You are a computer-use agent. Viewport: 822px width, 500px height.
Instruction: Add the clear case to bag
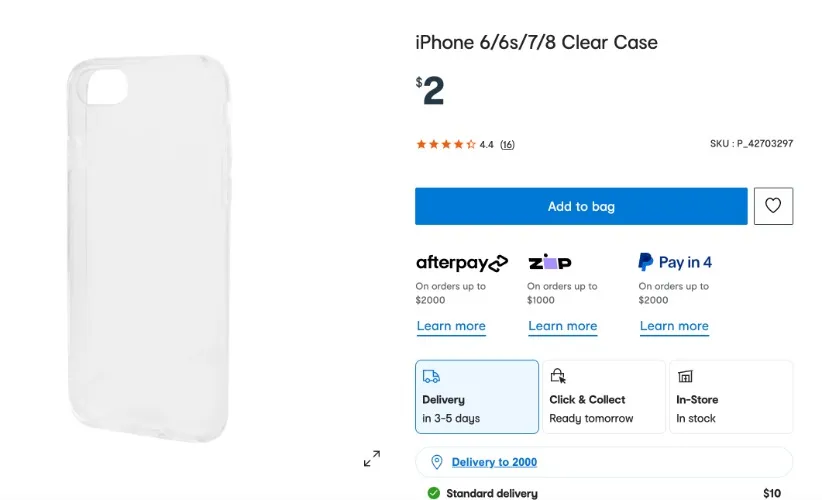point(581,206)
